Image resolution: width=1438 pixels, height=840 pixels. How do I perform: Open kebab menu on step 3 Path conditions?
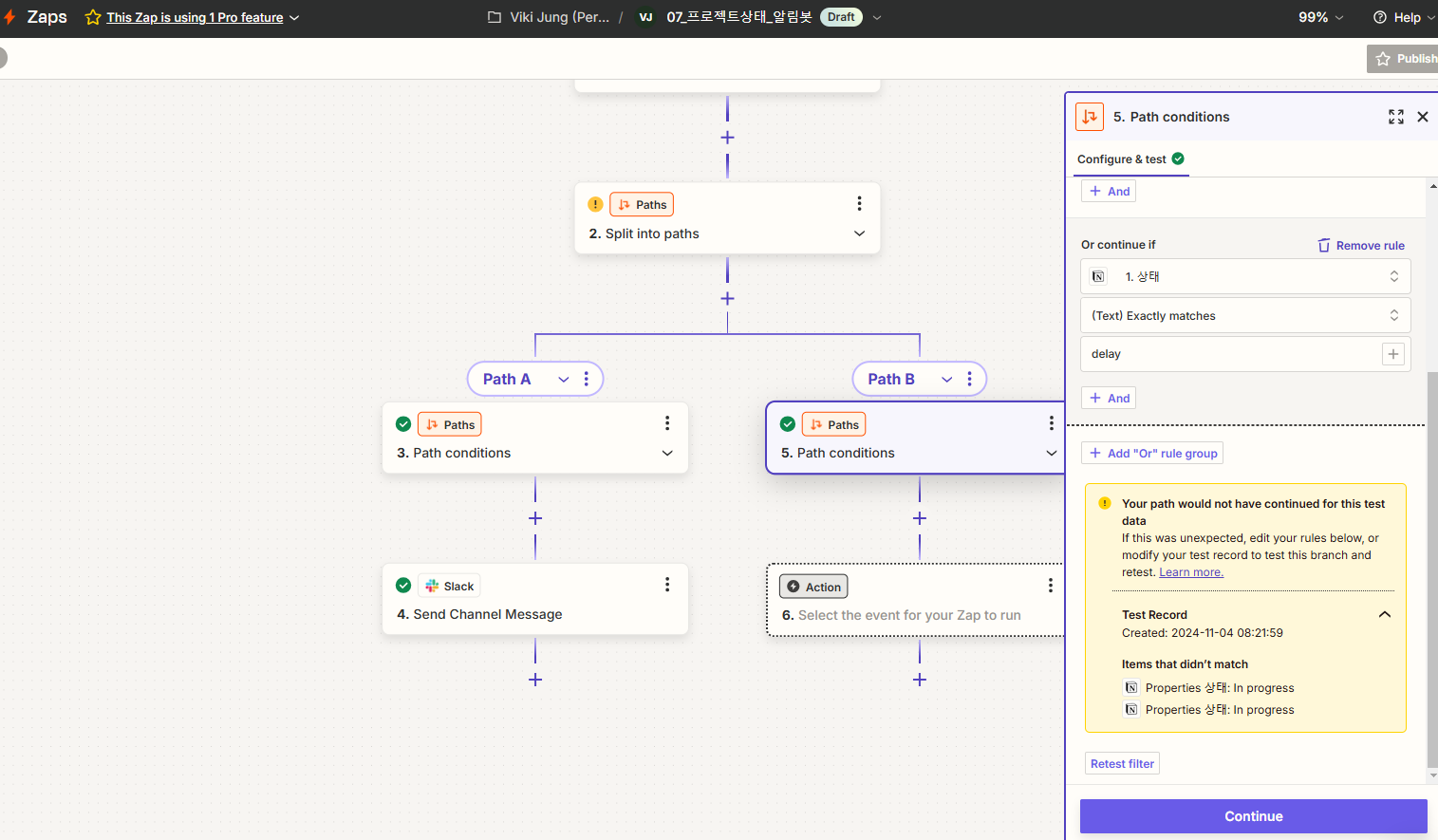667,423
